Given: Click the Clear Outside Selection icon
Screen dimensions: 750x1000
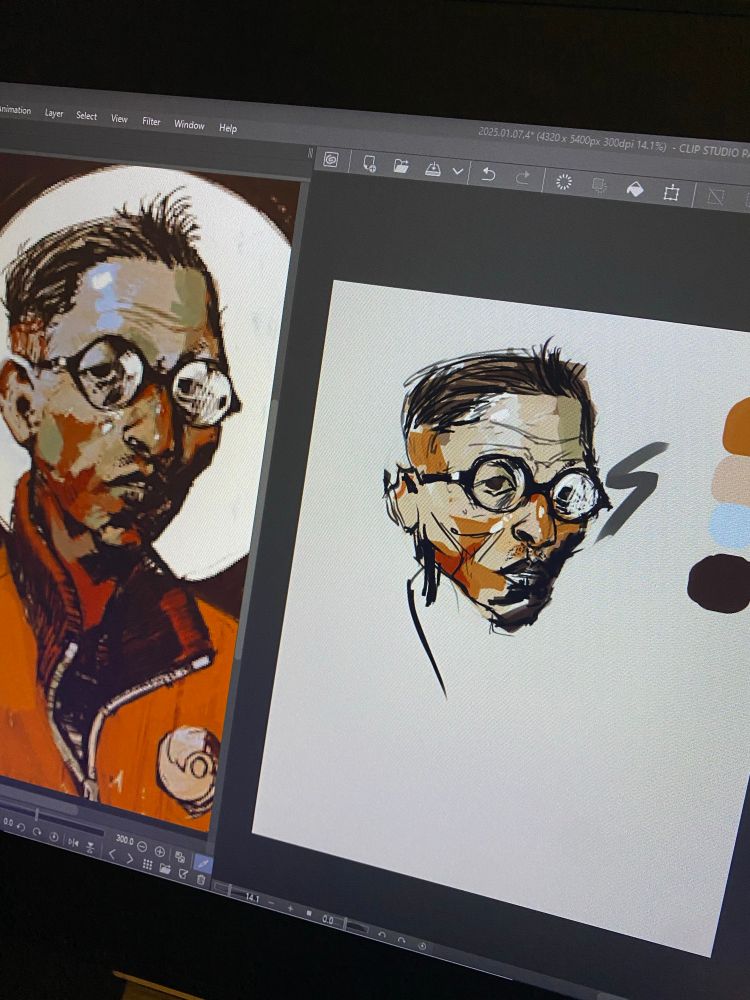Looking at the screenshot, I should tap(599, 185).
